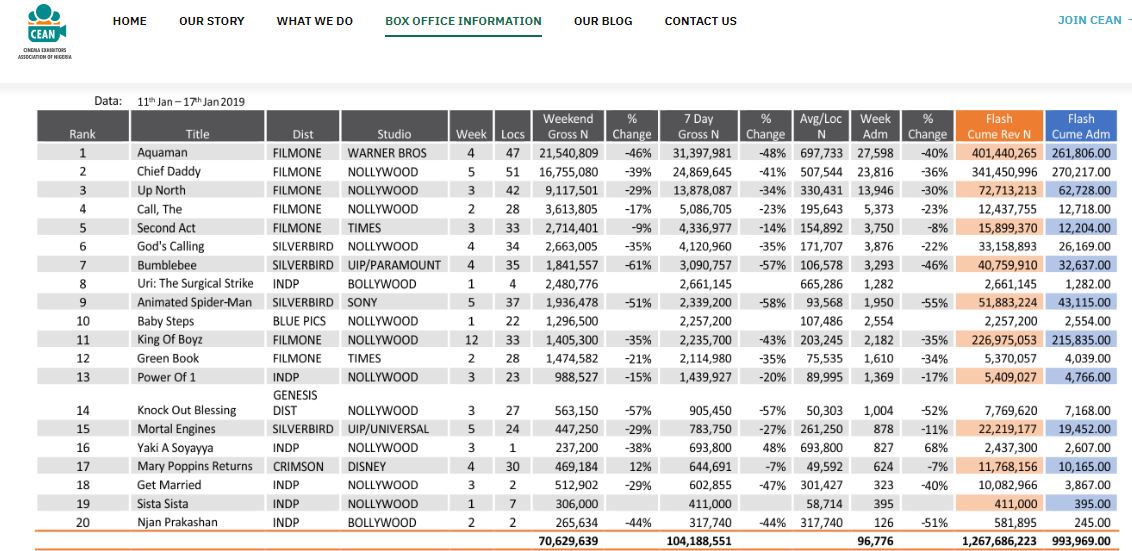This screenshot has height=551, width=1132.
Task: Click the DISNEY studio cell
Action: tap(366, 467)
